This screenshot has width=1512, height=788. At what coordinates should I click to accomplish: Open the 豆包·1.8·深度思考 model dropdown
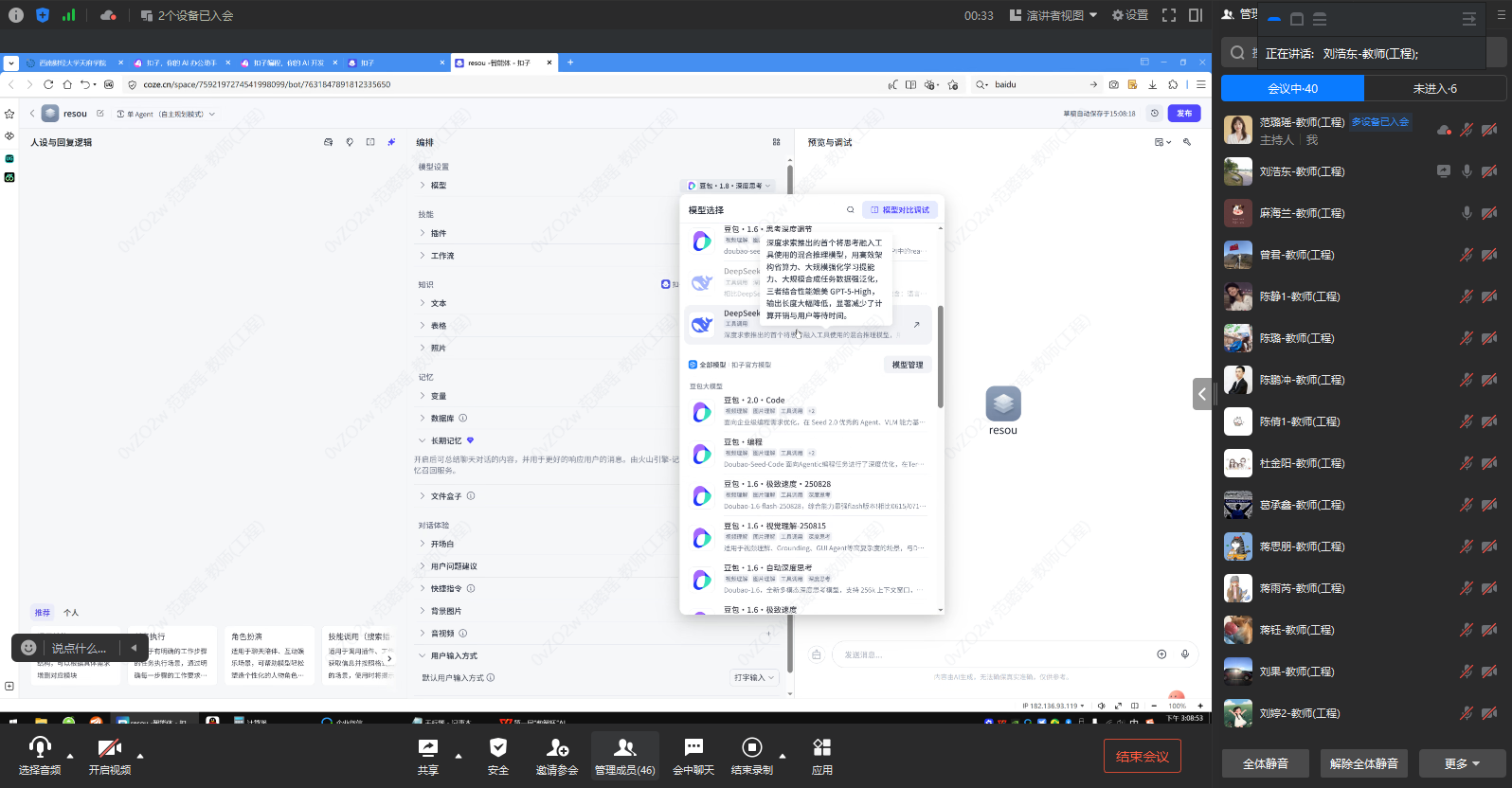[729, 186]
